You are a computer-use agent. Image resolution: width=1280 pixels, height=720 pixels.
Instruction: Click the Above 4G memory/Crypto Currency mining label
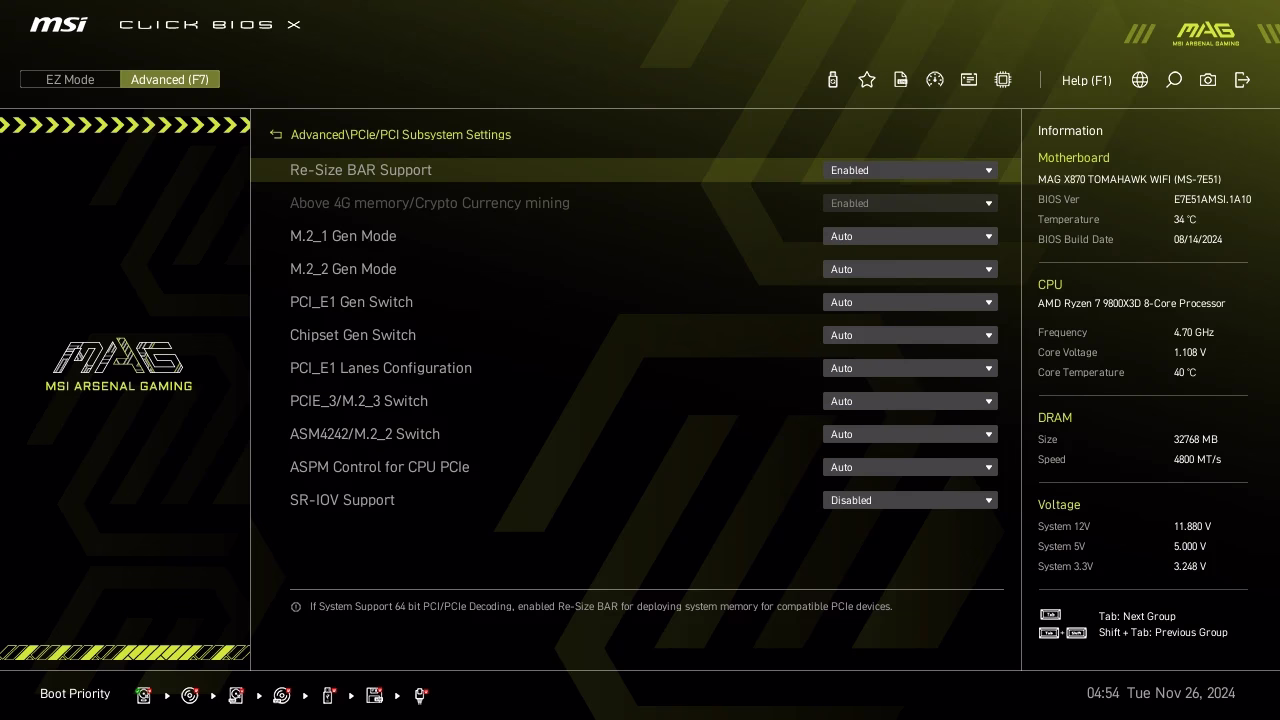pyautogui.click(x=430, y=203)
